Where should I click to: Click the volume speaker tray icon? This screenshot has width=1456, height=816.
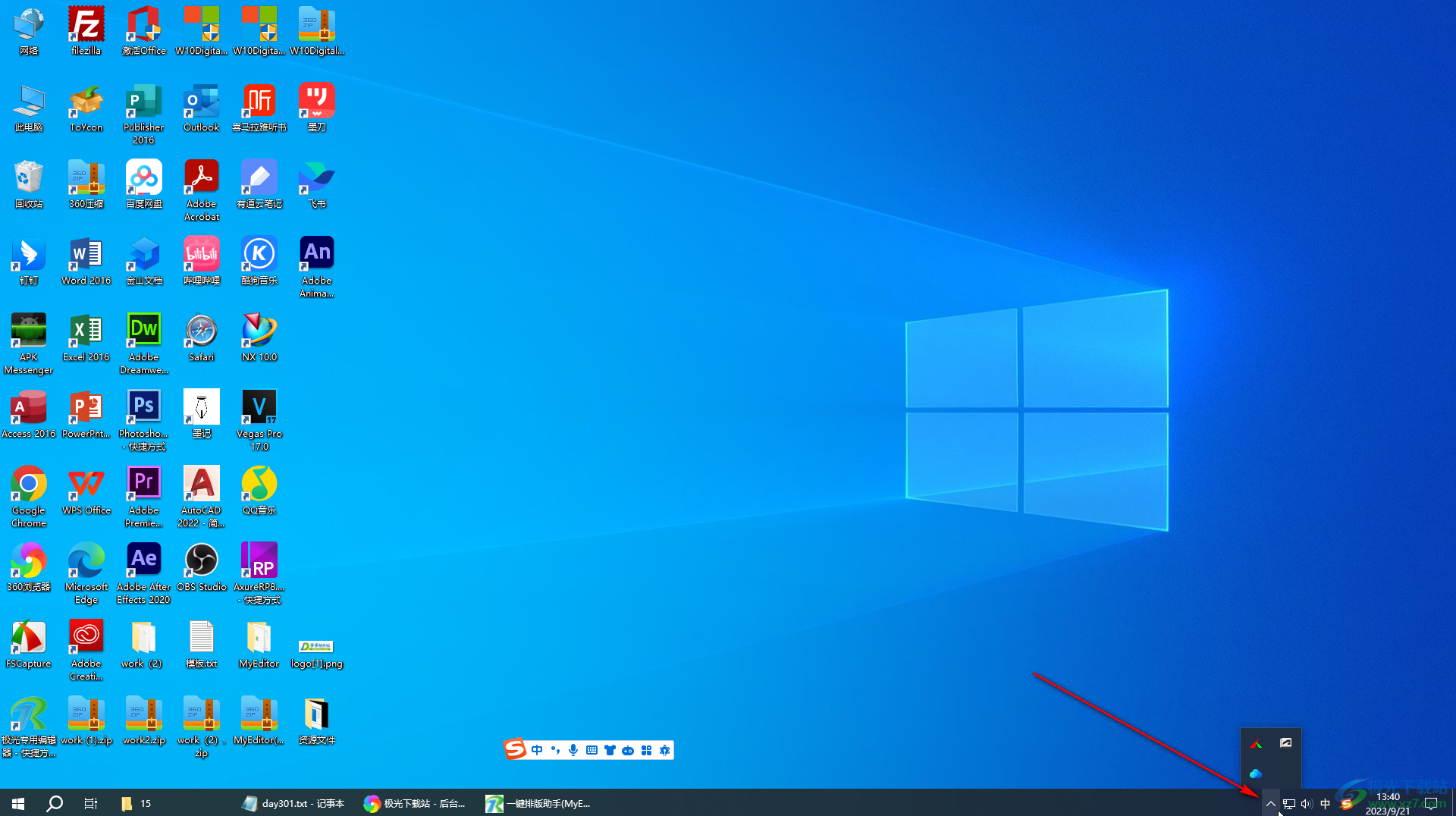tap(1307, 803)
